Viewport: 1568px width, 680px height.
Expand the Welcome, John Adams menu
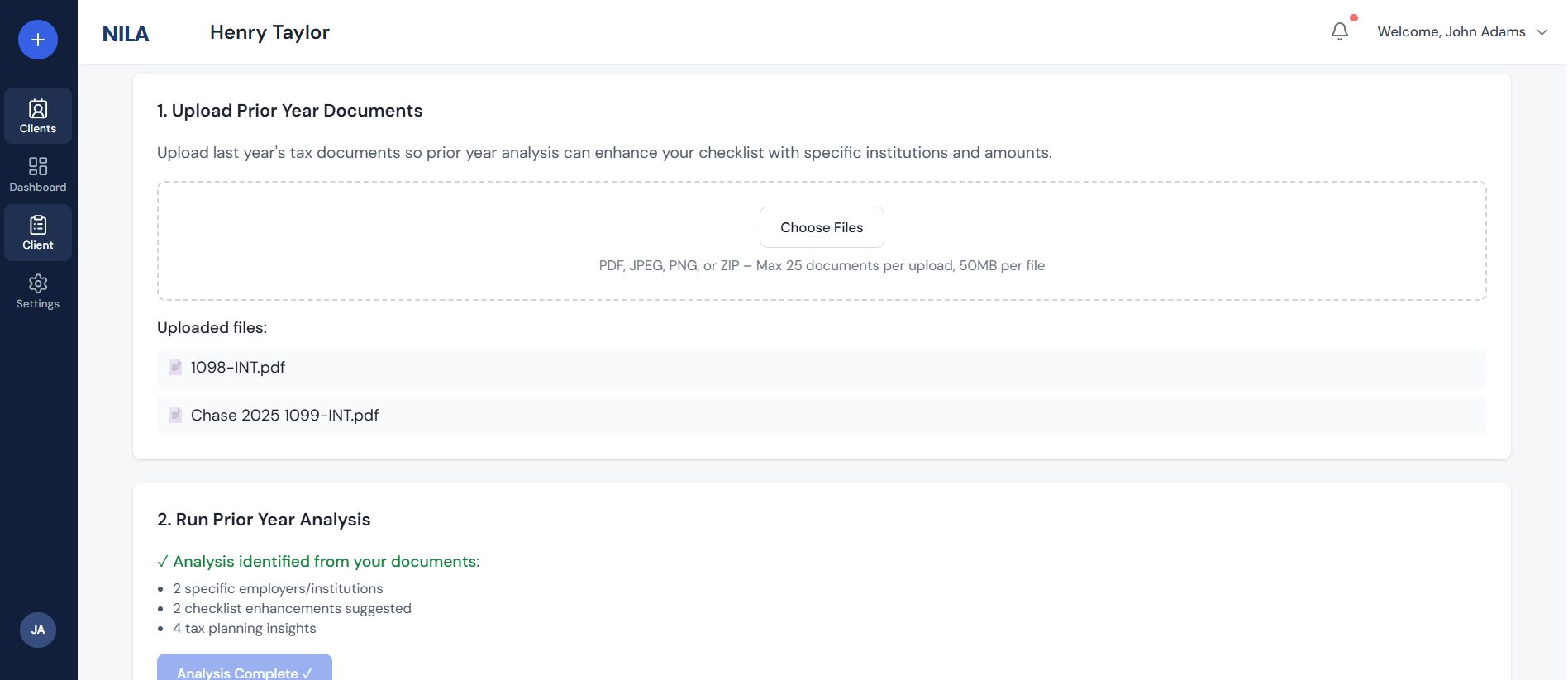[x=1461, y=31]
